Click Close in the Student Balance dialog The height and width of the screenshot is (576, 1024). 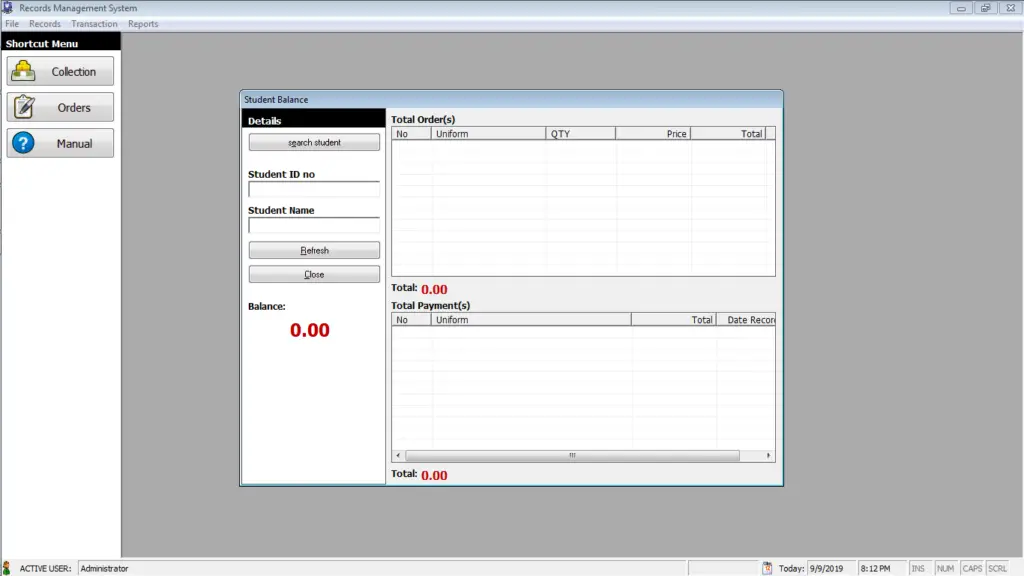[313, 273]
